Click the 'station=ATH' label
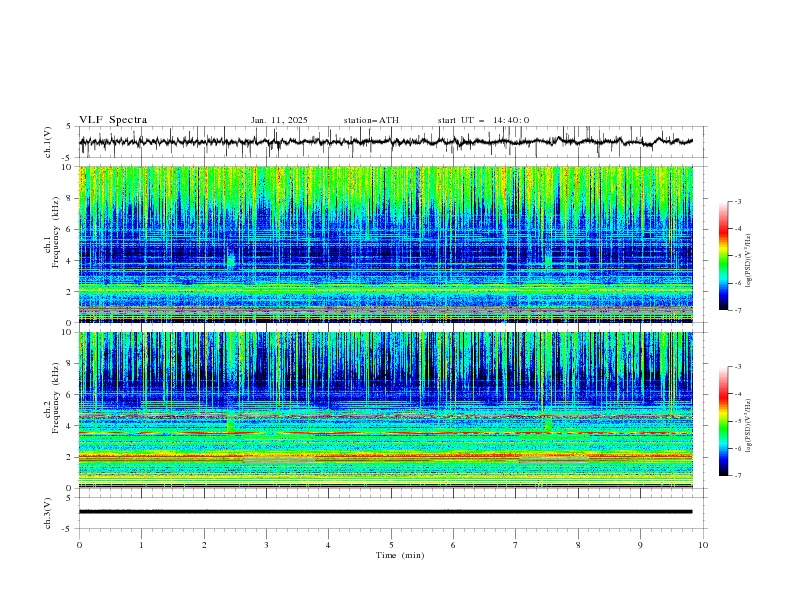Viewport: 792px width, 612px height. click(371, 120)
